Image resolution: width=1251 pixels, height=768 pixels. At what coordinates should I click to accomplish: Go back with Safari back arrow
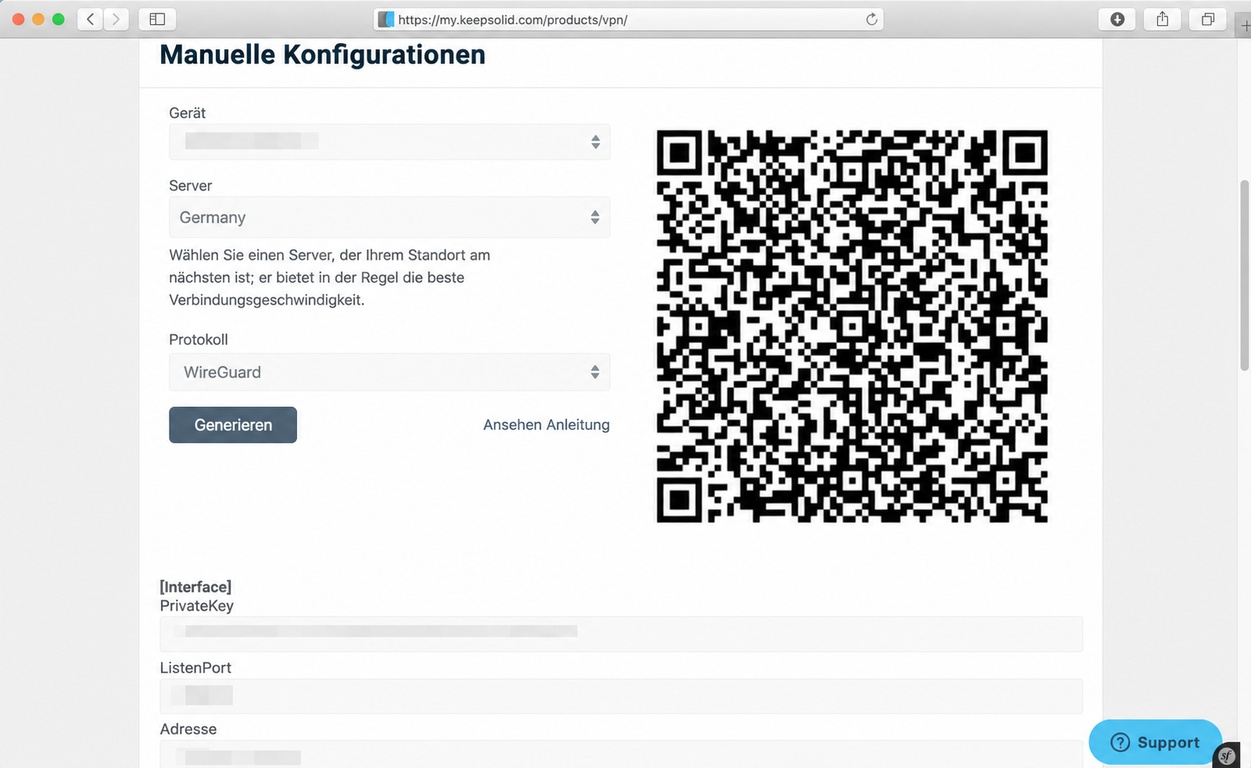(x=90, y=19)
